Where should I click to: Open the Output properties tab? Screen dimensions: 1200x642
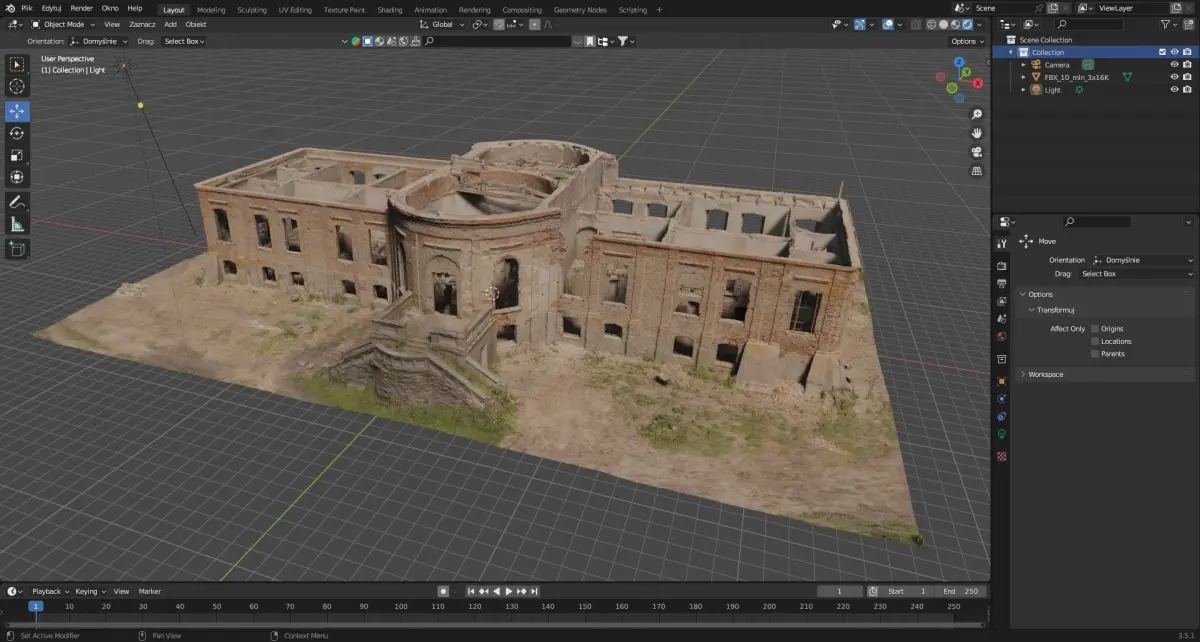1001,283
